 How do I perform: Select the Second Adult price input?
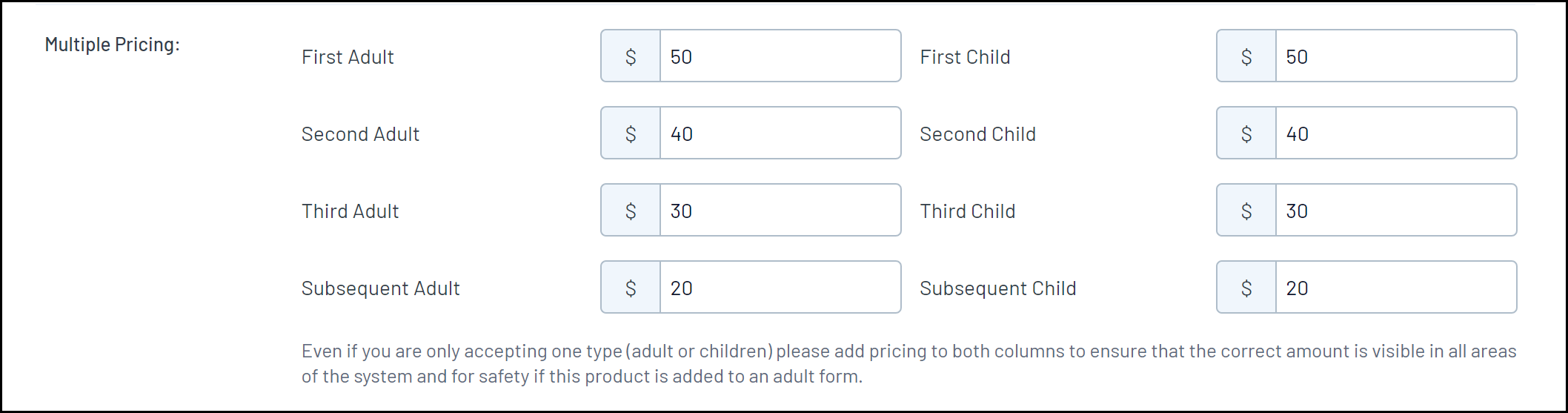pyautogui.click(x=780, y=133)
